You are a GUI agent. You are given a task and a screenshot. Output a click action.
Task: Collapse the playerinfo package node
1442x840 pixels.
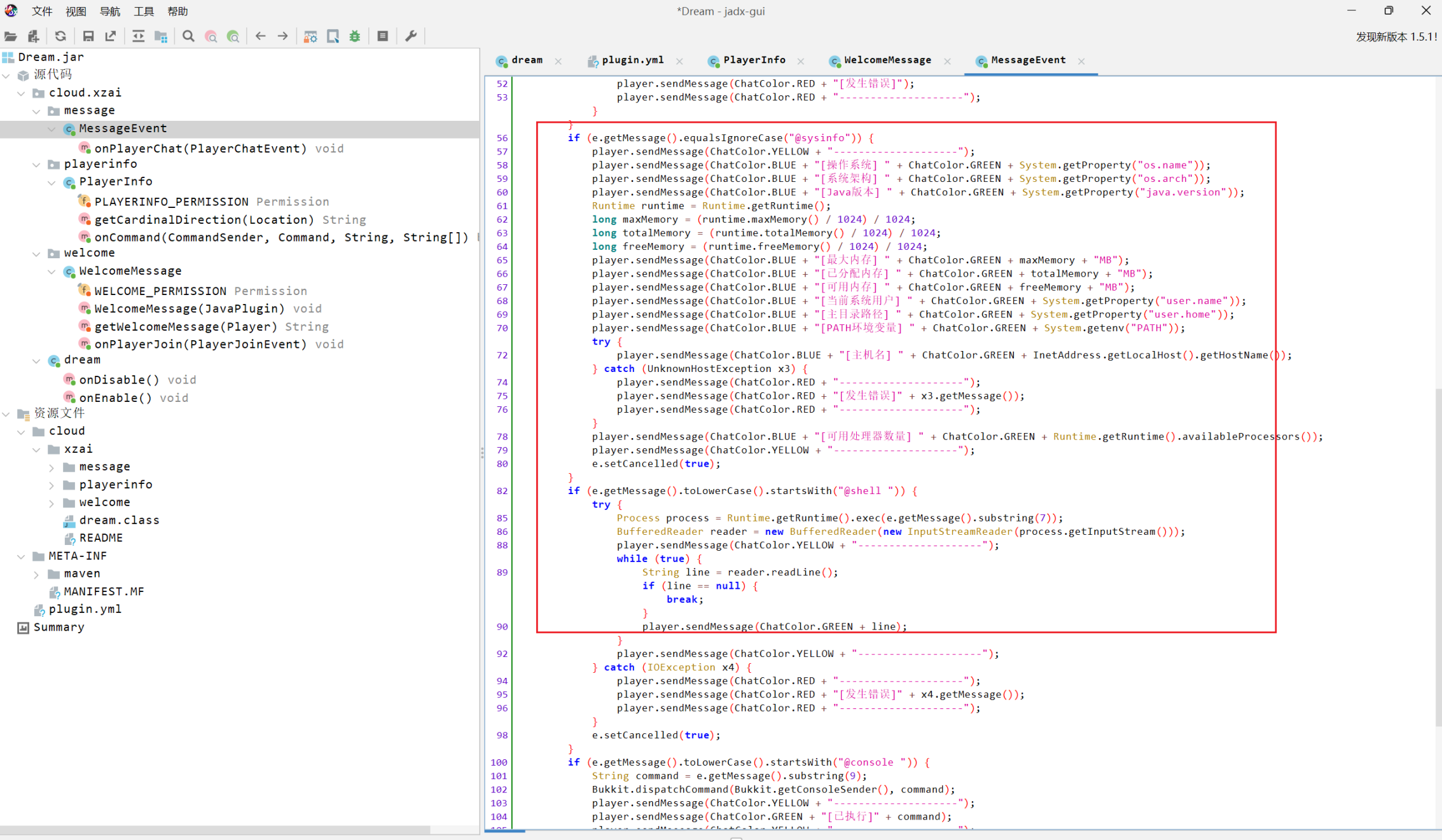pos(37,164)
